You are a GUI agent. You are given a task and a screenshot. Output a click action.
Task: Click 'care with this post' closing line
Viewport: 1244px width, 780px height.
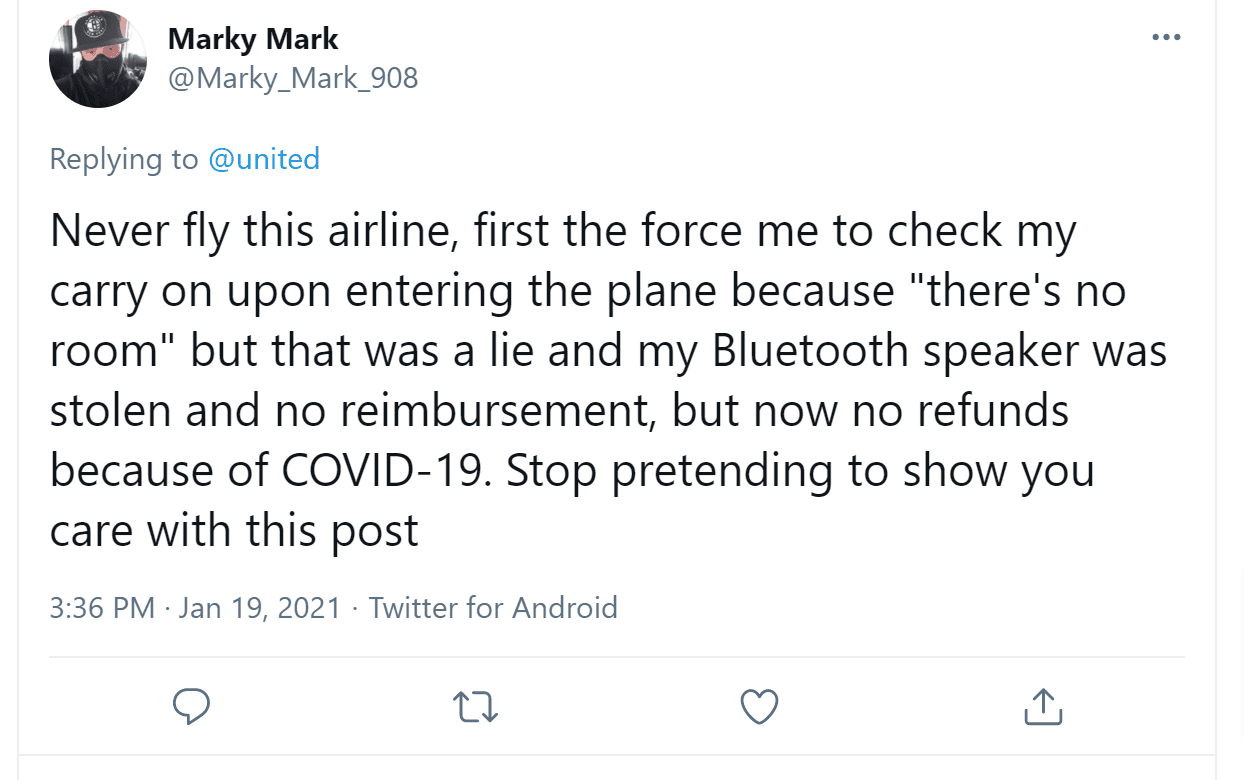pos(234,531)
